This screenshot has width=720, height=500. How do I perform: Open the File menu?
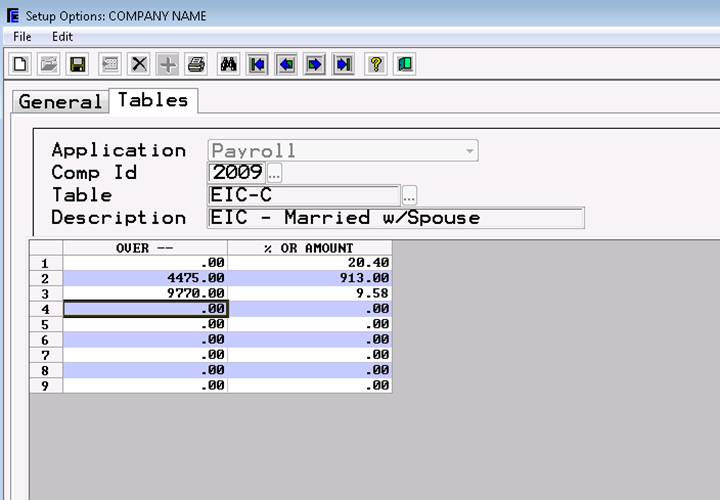tap(22, 36)
